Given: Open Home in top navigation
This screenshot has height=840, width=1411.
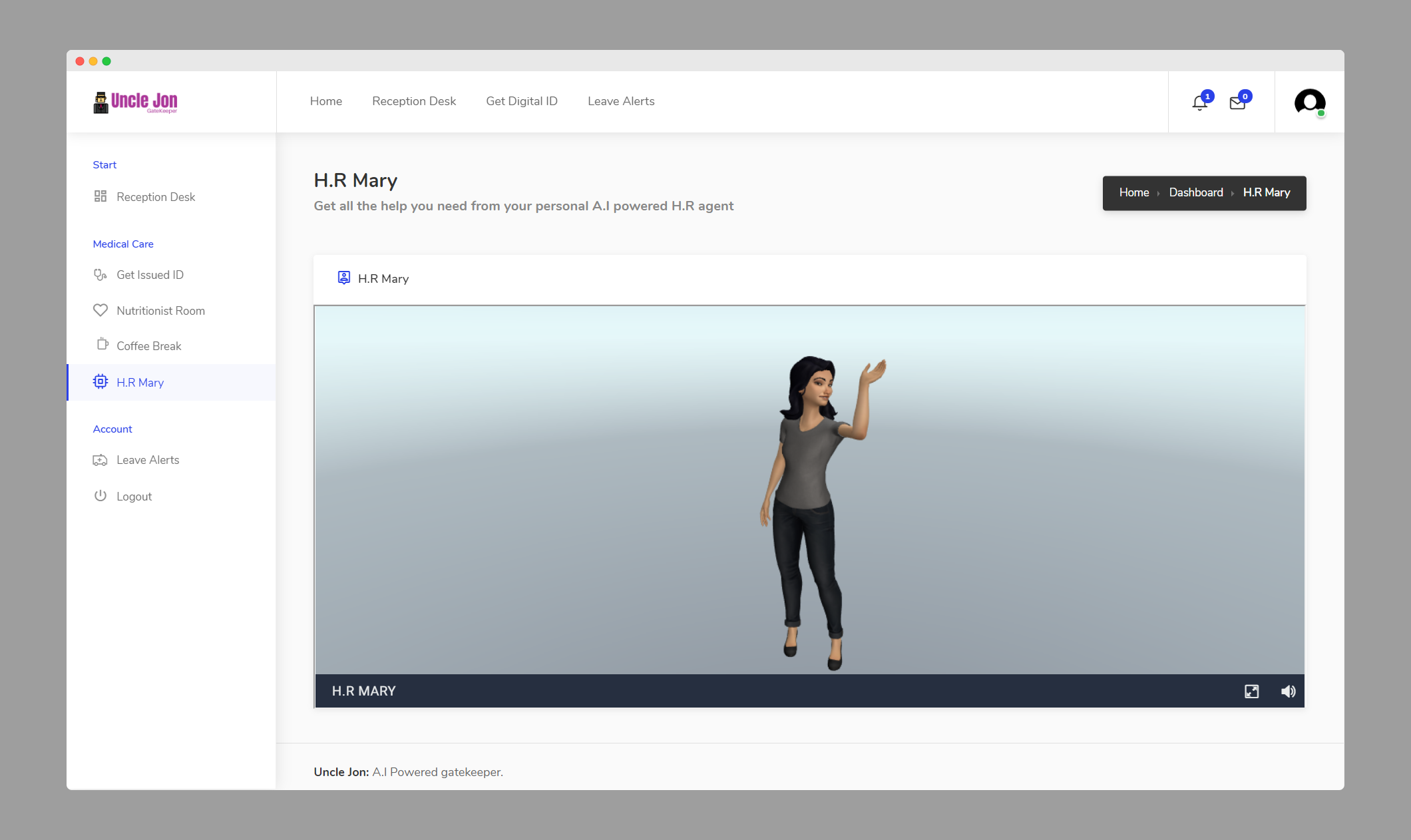Looking at the screenshot, I should pyautogui.click(x=325, y=101).
